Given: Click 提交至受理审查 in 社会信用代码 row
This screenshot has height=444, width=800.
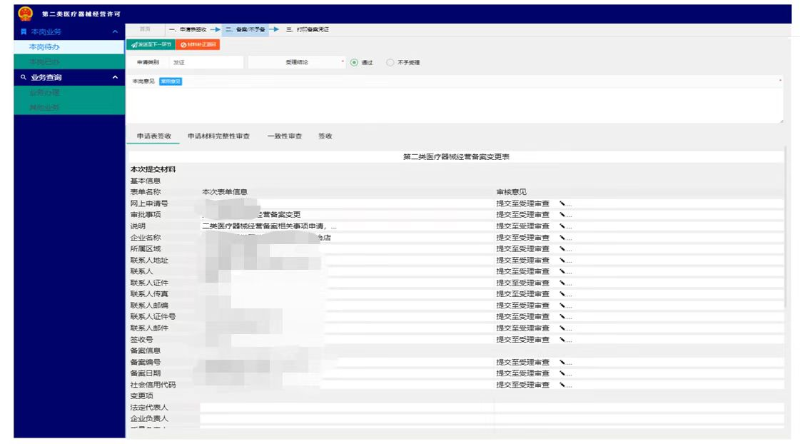Looking at the screenshot, I should coord(522,384).
